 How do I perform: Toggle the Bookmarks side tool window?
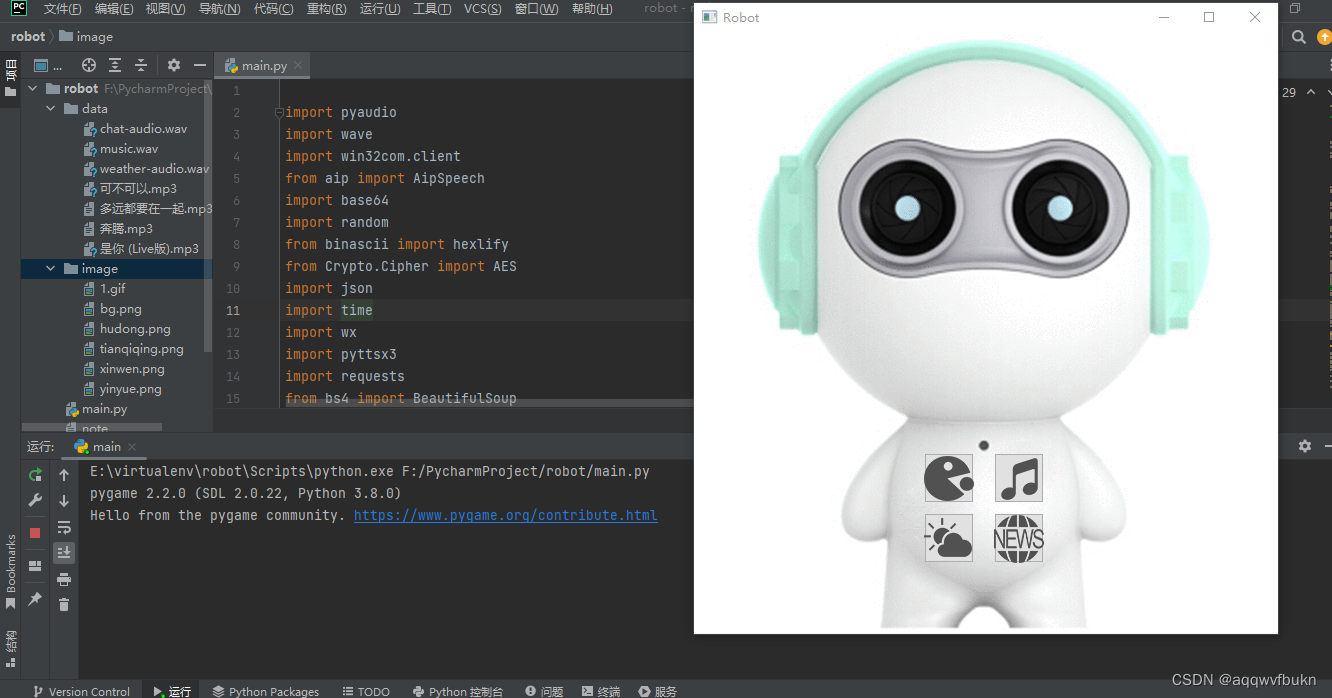11,571
